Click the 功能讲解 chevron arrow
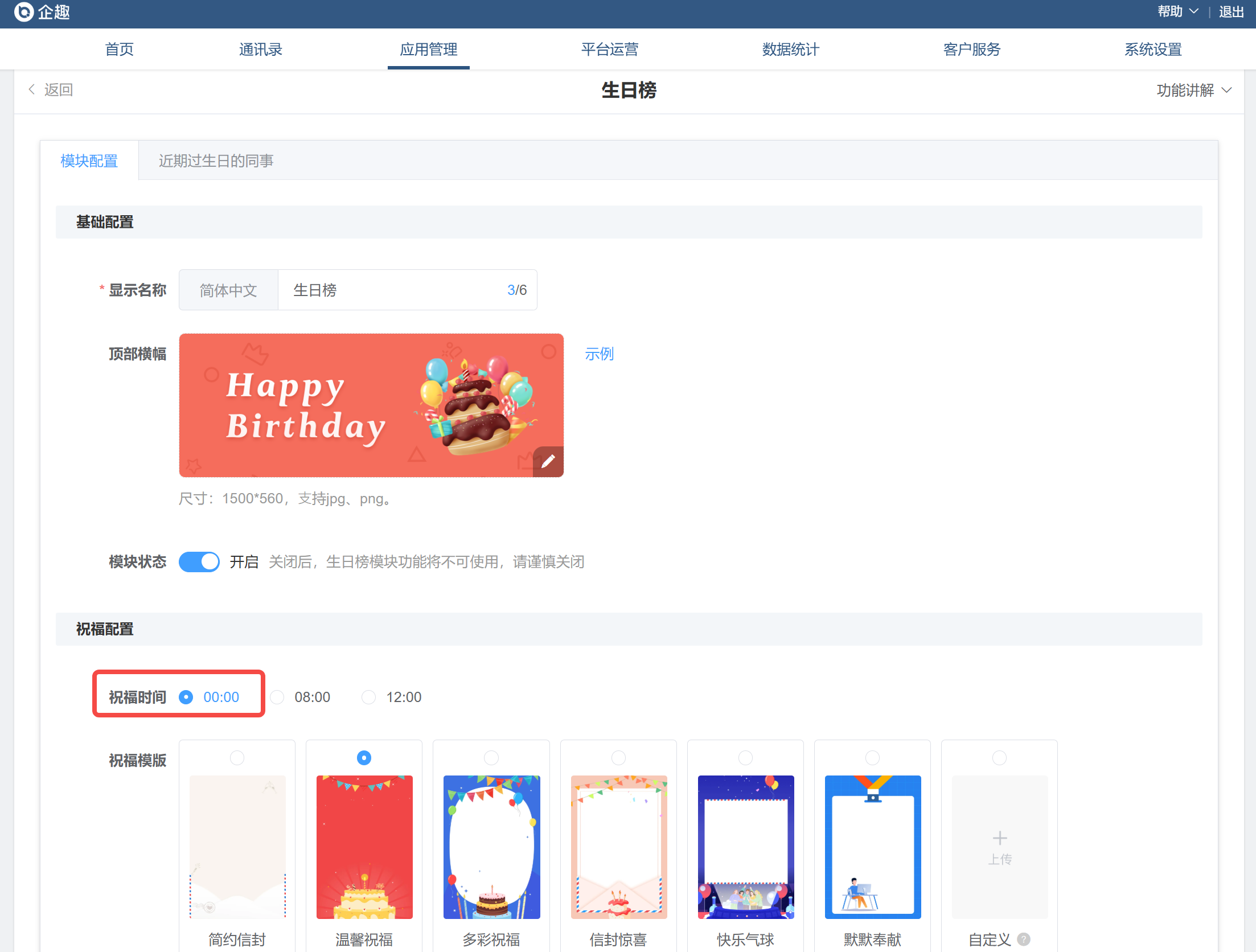Image resolution: width=1256 pixels, height=952 pixels. click(x=1227, y=90)
